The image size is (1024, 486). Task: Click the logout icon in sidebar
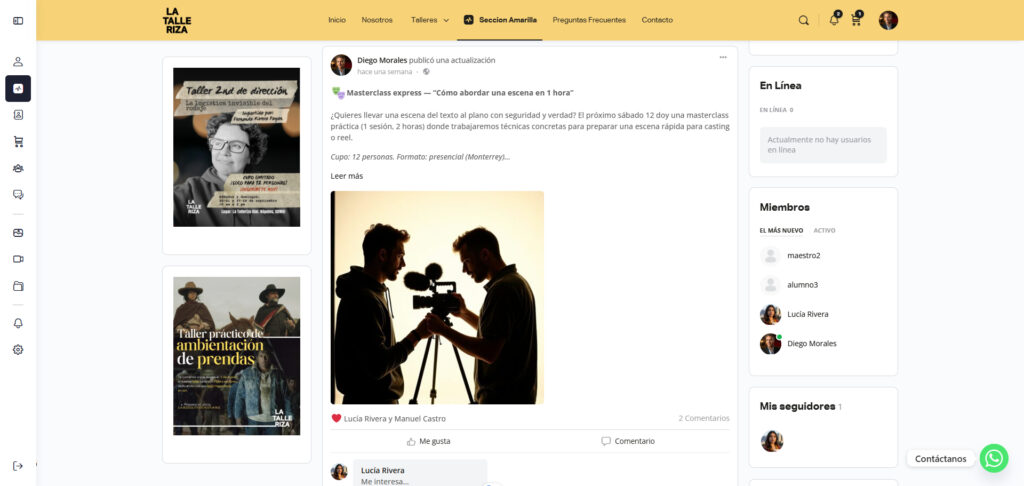pyautogui.click(x=18, y=466)
